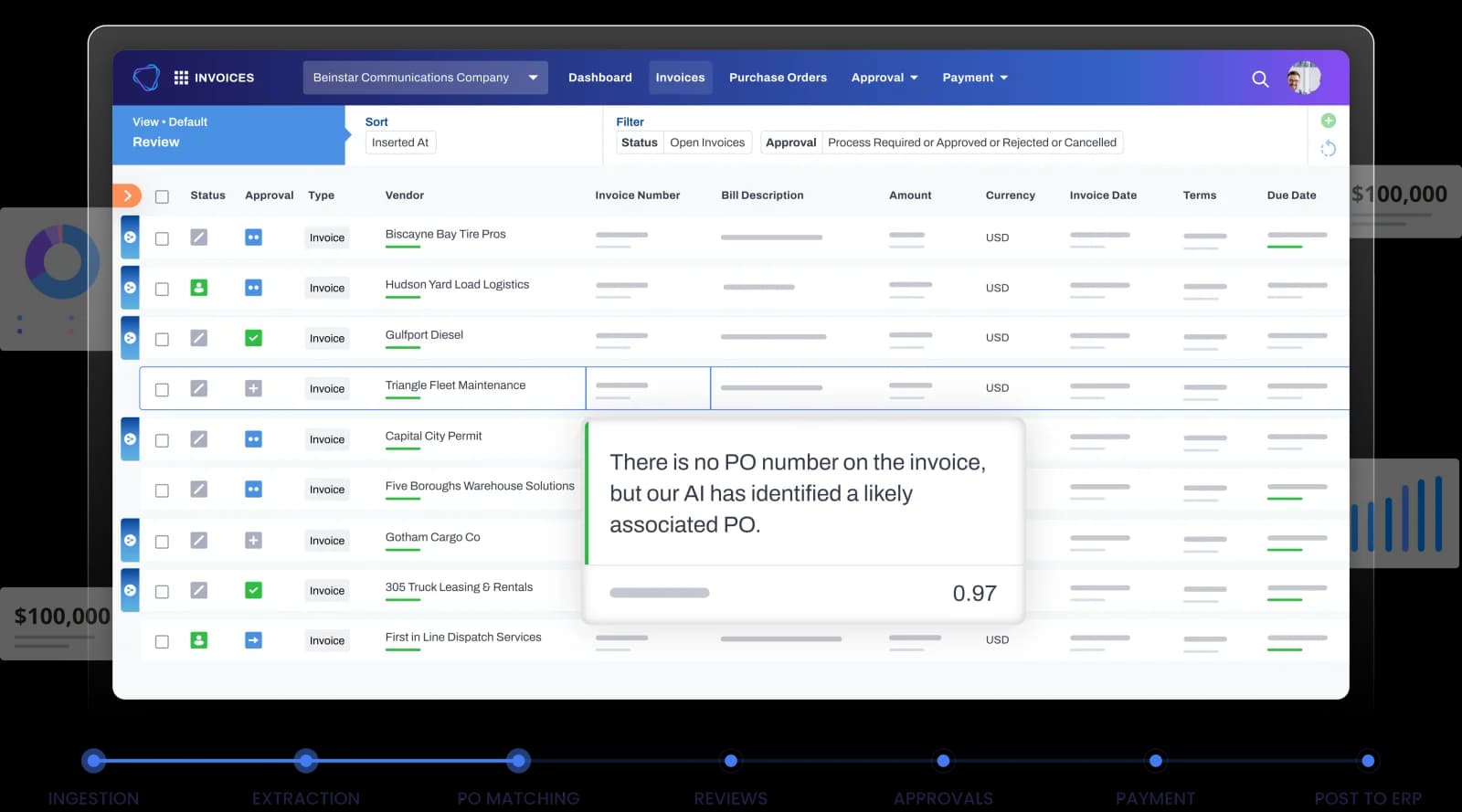This screenshot has height=812, width=1462.
Task: Select the INGESTION stage marker
Action: pyautogui.click(x=93, y=760)
